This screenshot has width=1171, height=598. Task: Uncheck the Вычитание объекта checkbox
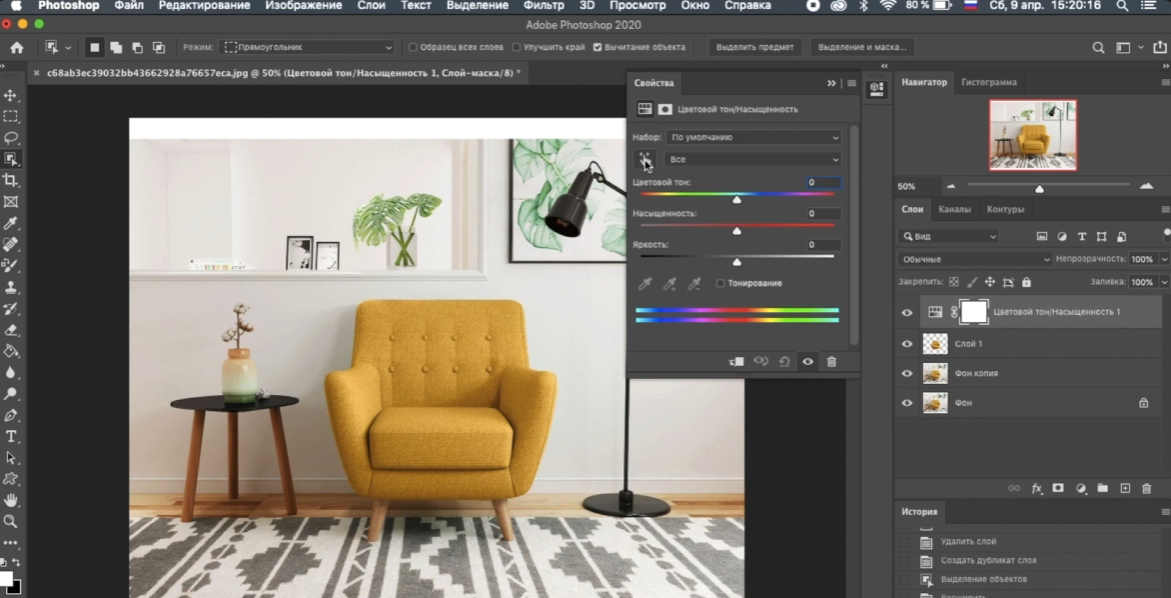(x=597, y=47)
